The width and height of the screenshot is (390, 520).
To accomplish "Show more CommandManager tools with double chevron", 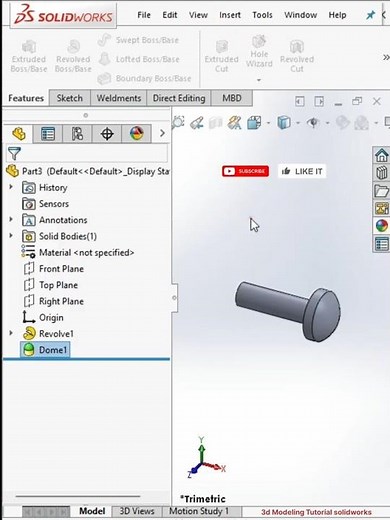I will click(386, 58).
